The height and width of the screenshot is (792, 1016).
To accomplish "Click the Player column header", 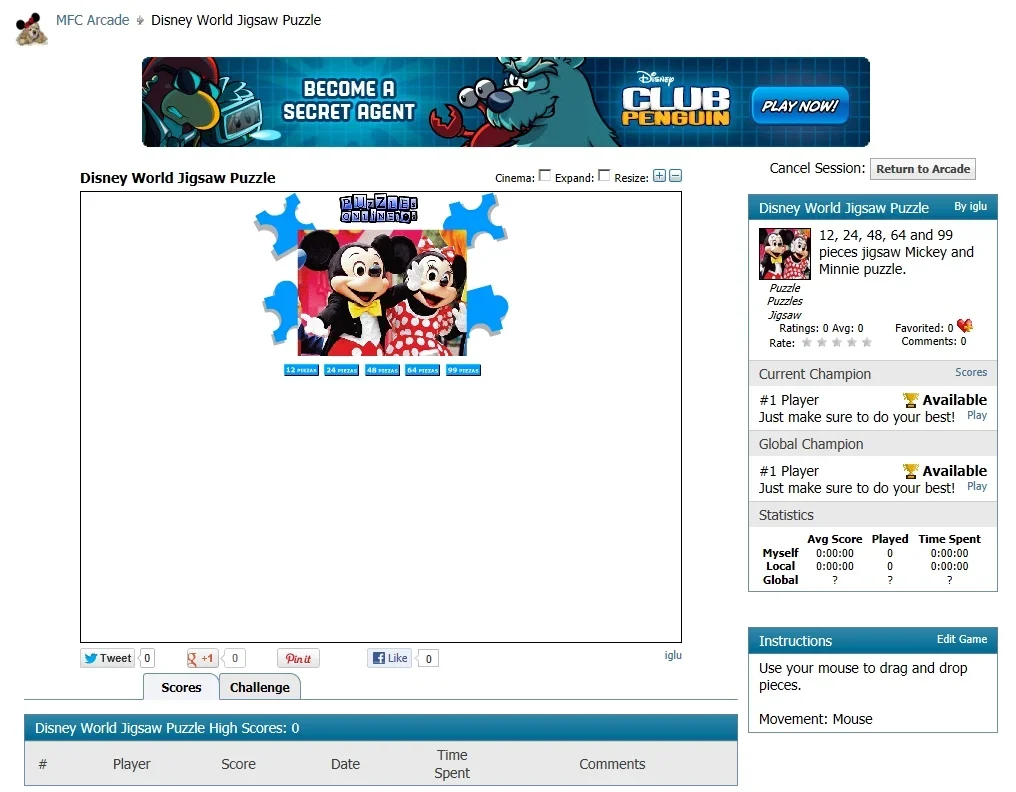I will tap(132, 764).
